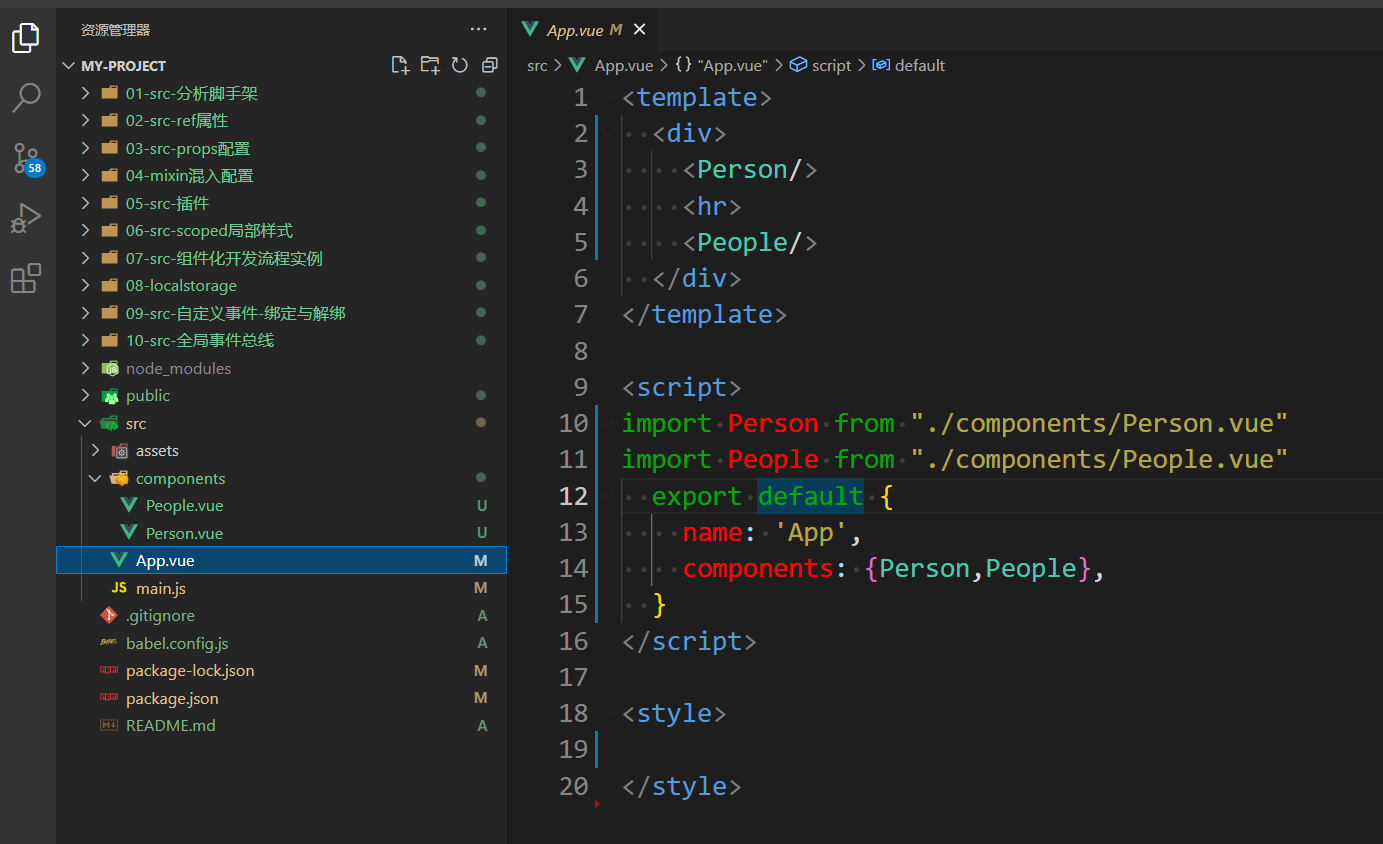Image resolution: width=1383 pixels, height=844 pixels.
Task: Open the .gitignore file
Action: (x=282, y=616)
